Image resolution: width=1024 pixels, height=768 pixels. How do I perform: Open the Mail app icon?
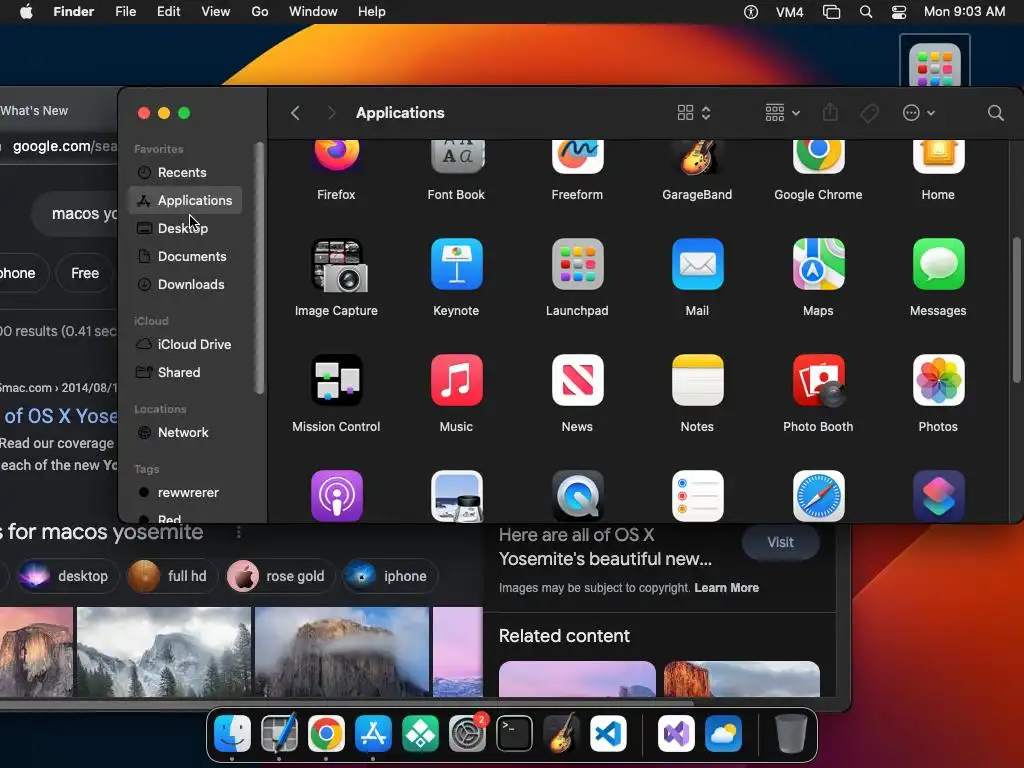697,264
